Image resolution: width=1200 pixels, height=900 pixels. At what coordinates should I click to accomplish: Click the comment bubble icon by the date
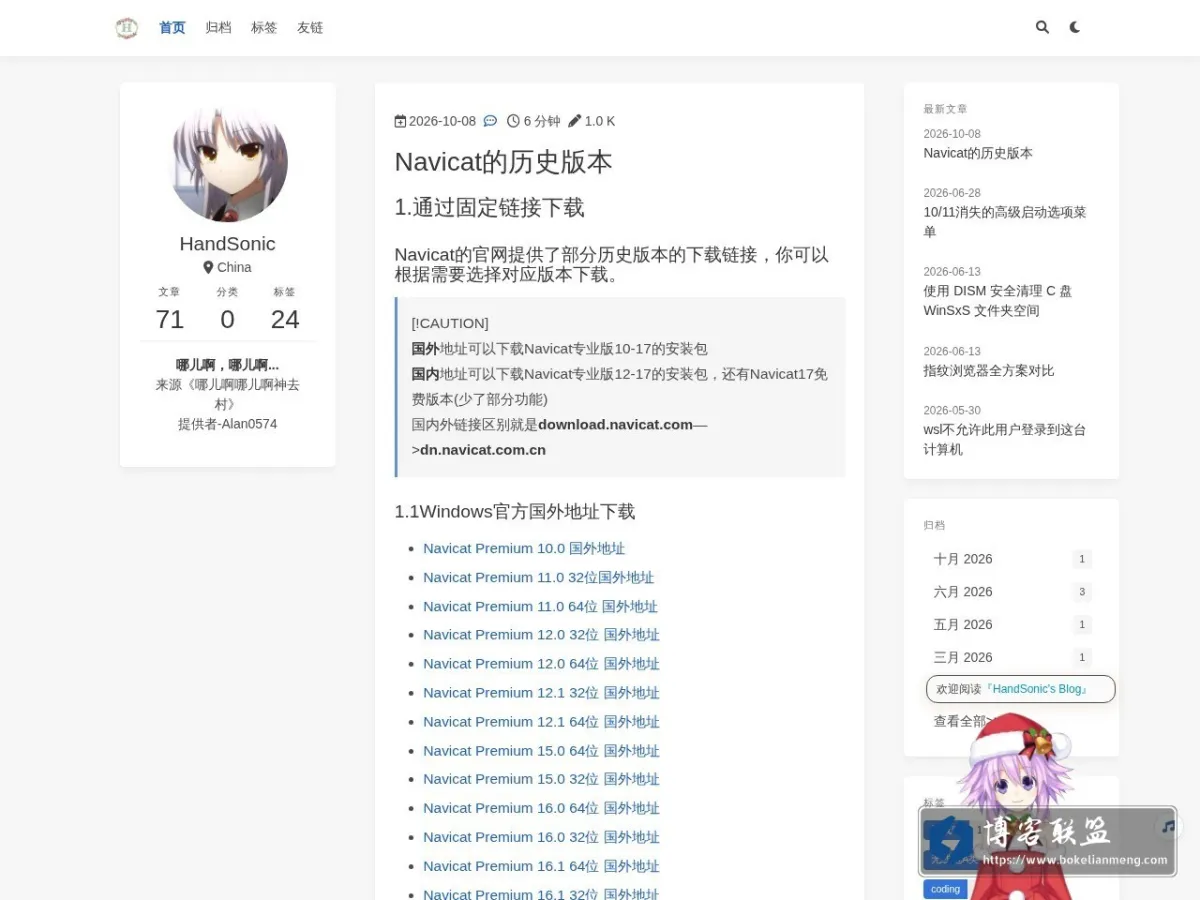point(490,121)
